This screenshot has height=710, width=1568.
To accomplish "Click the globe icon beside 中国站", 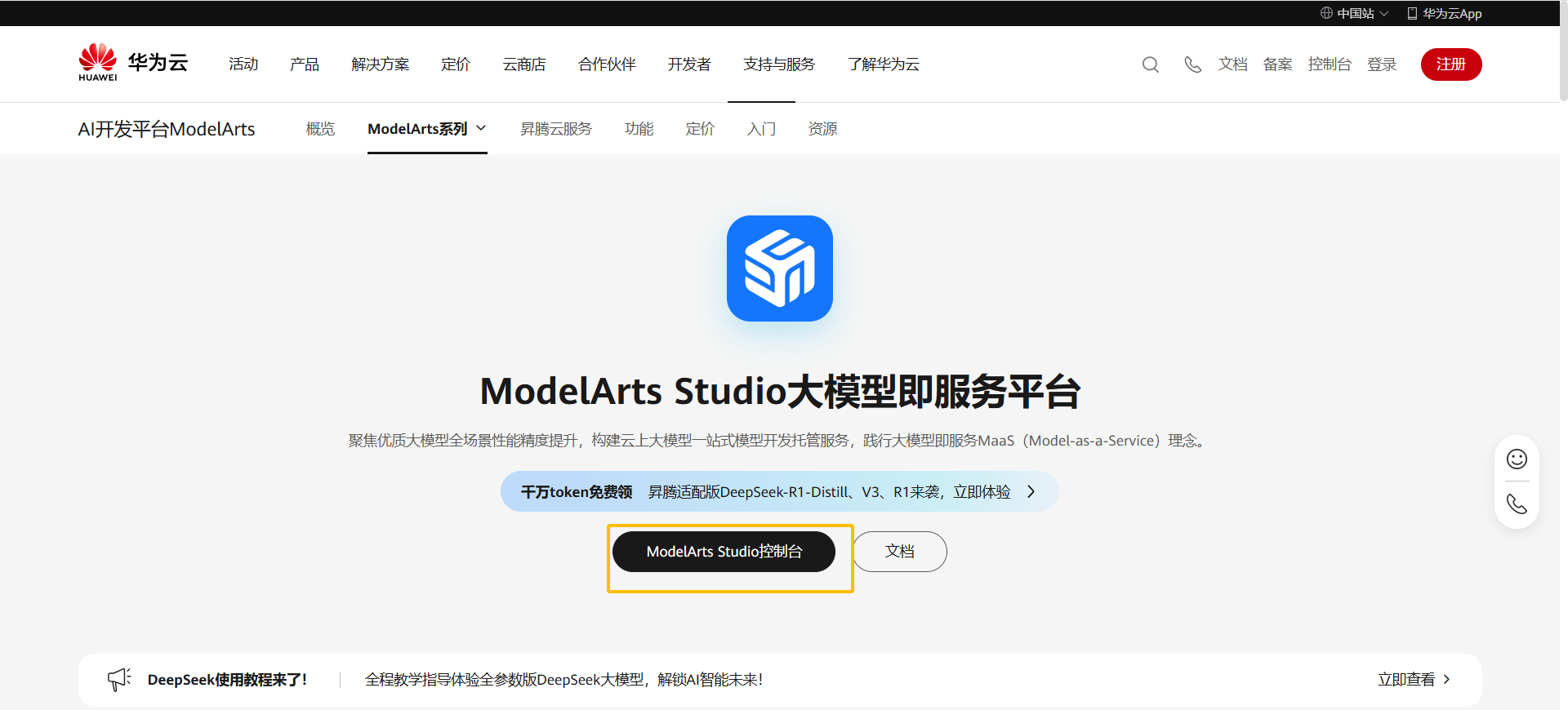I will point(1326,13).
